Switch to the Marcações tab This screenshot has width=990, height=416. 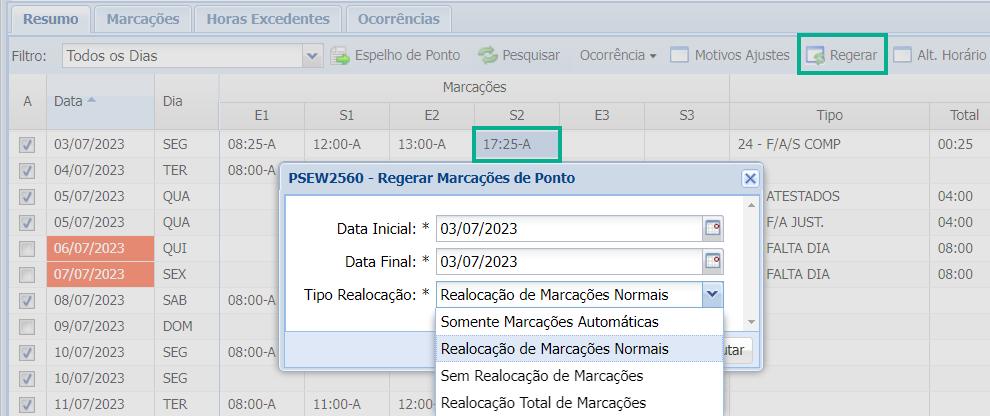pos(143,19)
